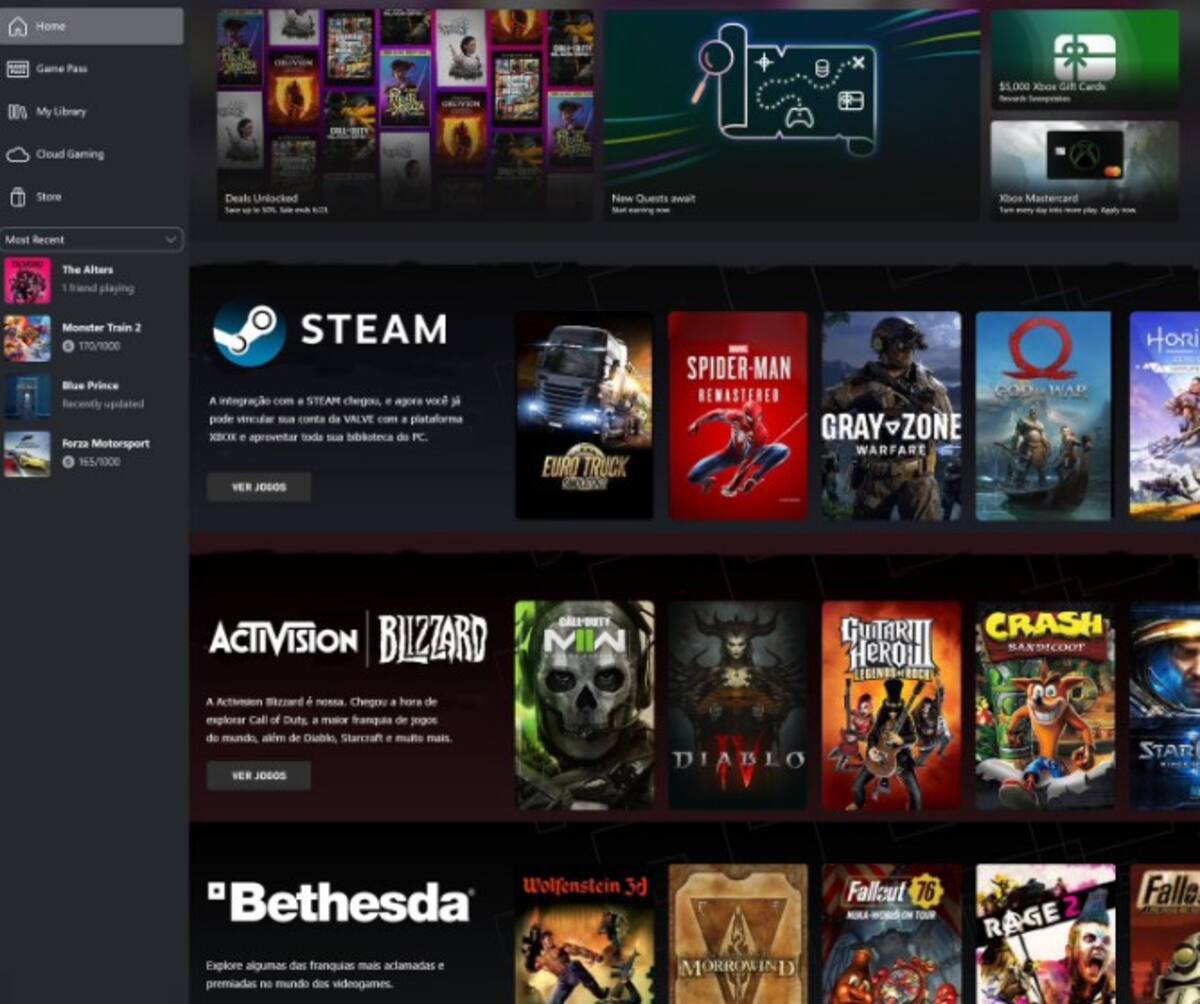Screen dimensions: 1200x1004
Task: Open Rage 2 game cover
Action: 1046,934
